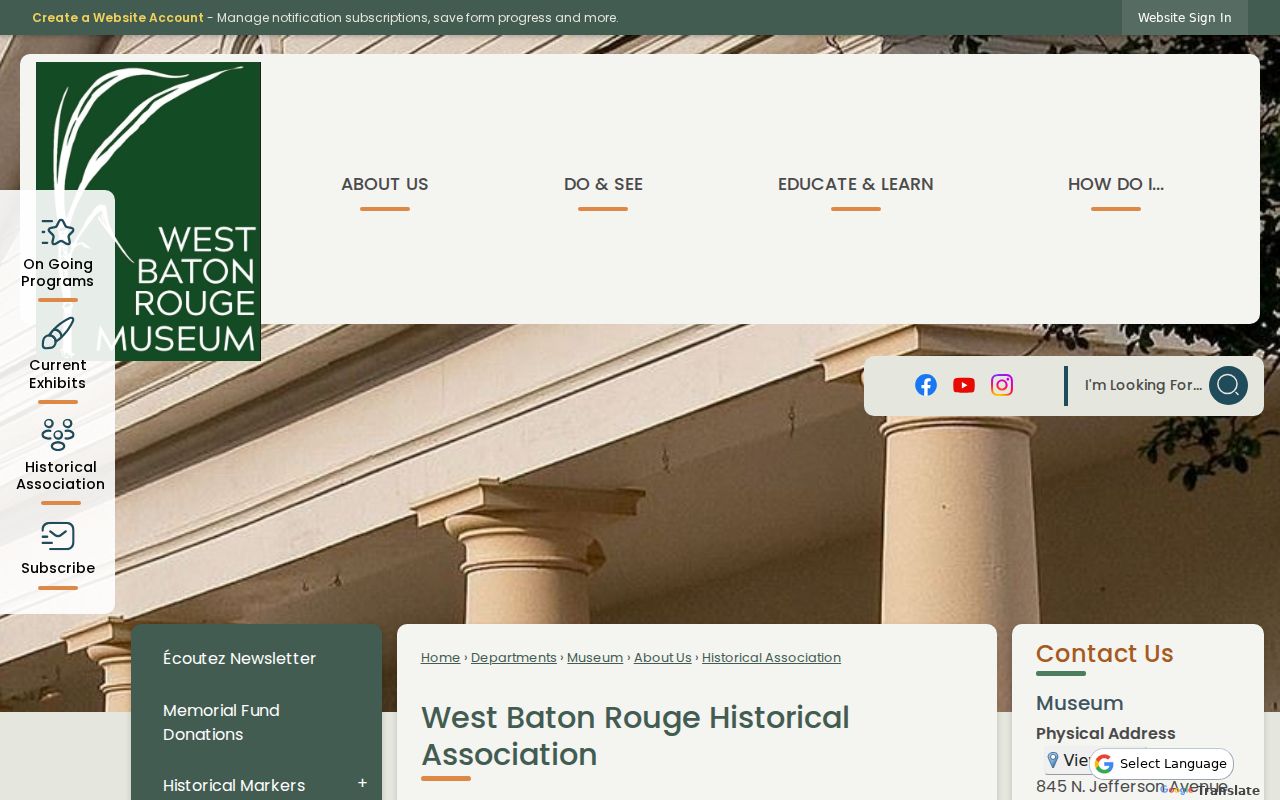Open the About Us menu
Image resolution: width=1280 pixels, height=800 pixels.
tap(385, 184)
